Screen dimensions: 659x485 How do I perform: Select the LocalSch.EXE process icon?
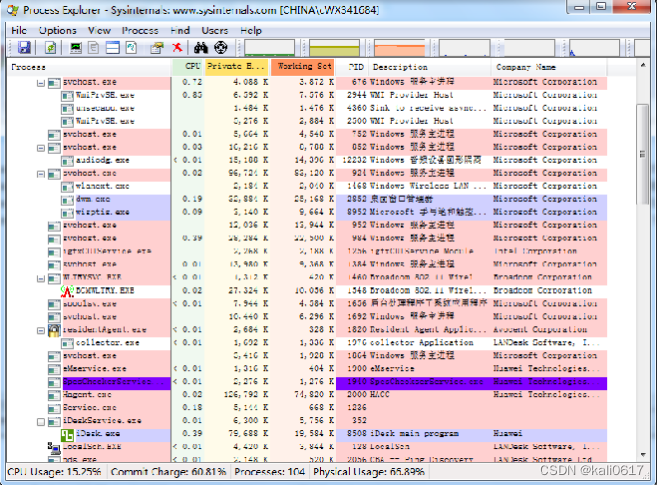click(54, 448)
